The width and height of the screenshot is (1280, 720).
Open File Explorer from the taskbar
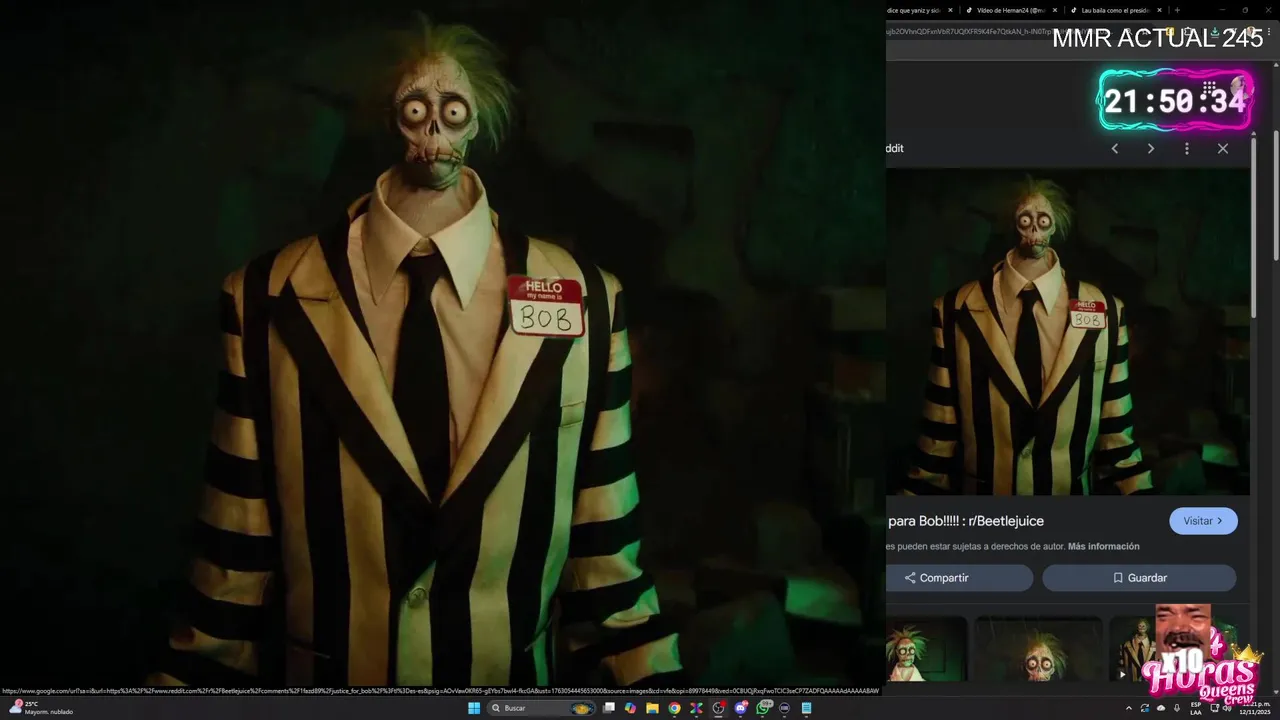click(x=652, y=708)
